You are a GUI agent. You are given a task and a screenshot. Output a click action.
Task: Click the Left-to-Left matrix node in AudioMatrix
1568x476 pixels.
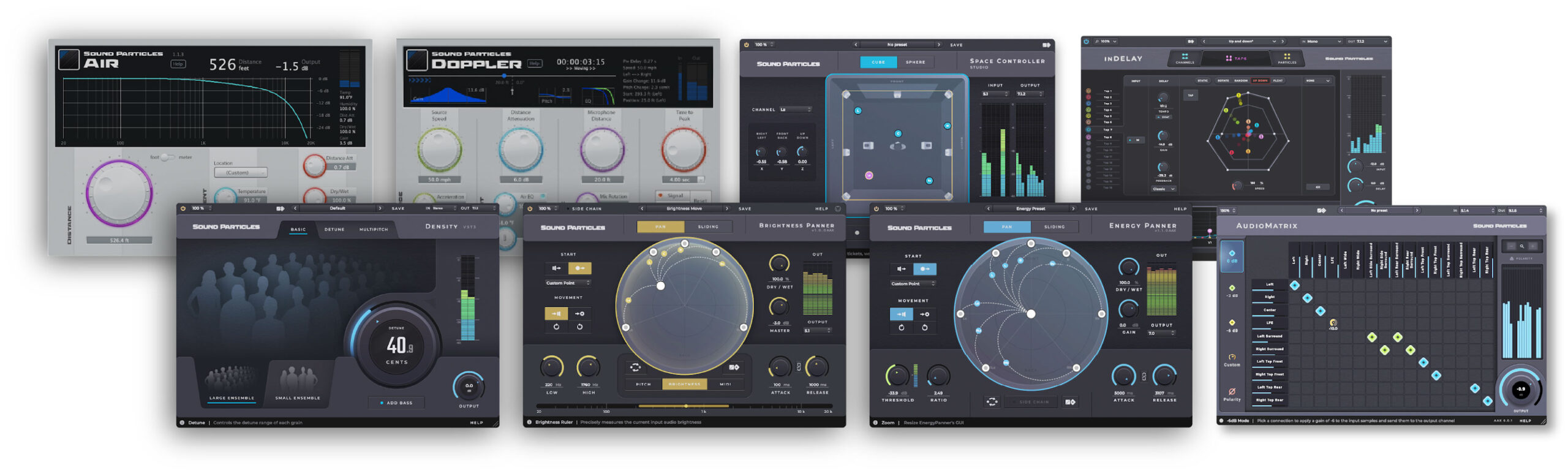tap(1294, 285)
